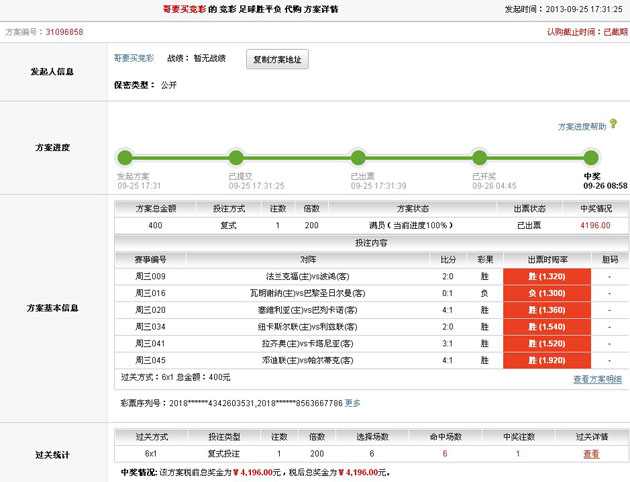The image size is (630, 482).
Task: Click the 已开奖 progress circle
Action: 479,157
